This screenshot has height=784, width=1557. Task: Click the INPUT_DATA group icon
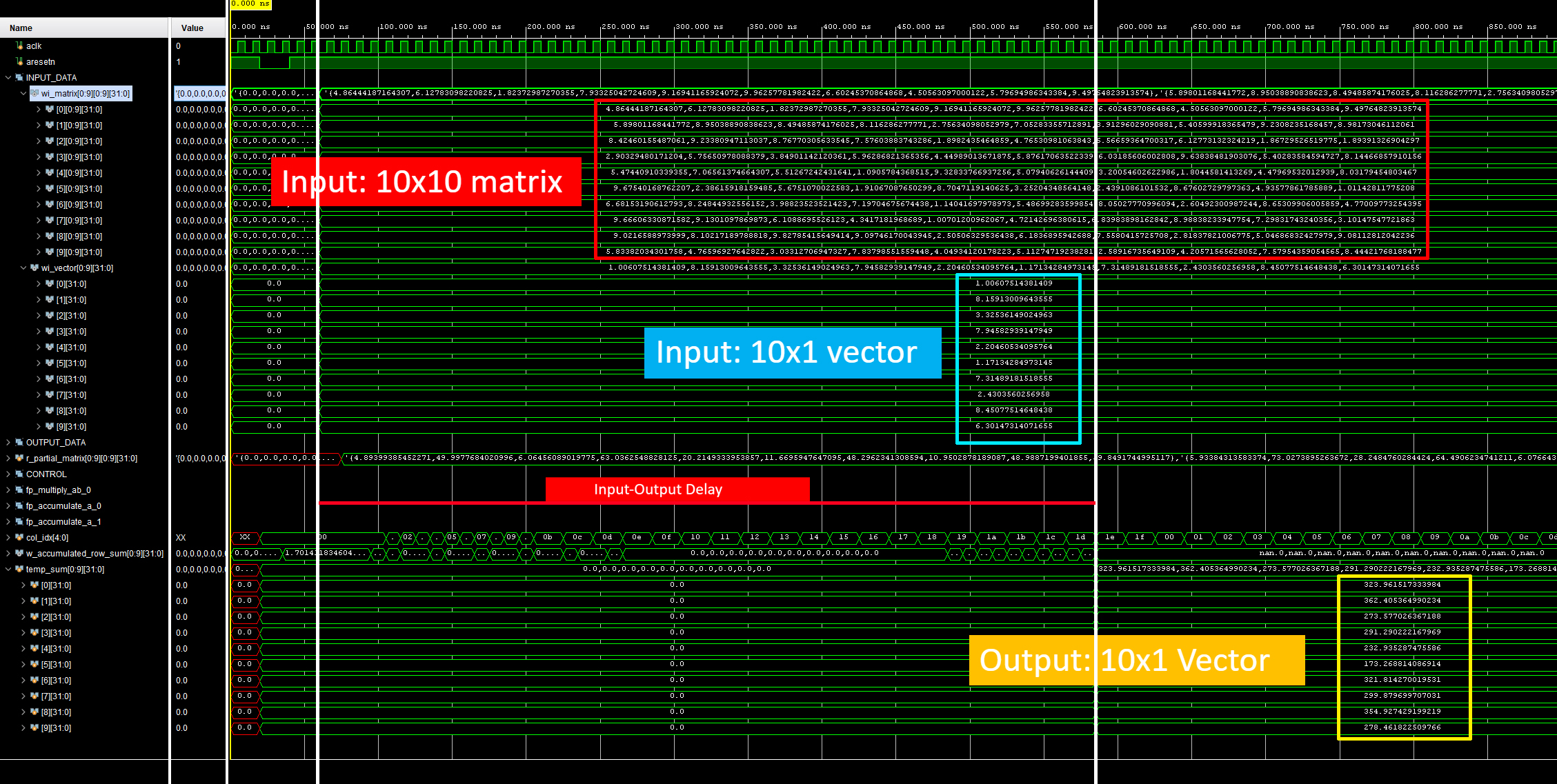[19, 77]
